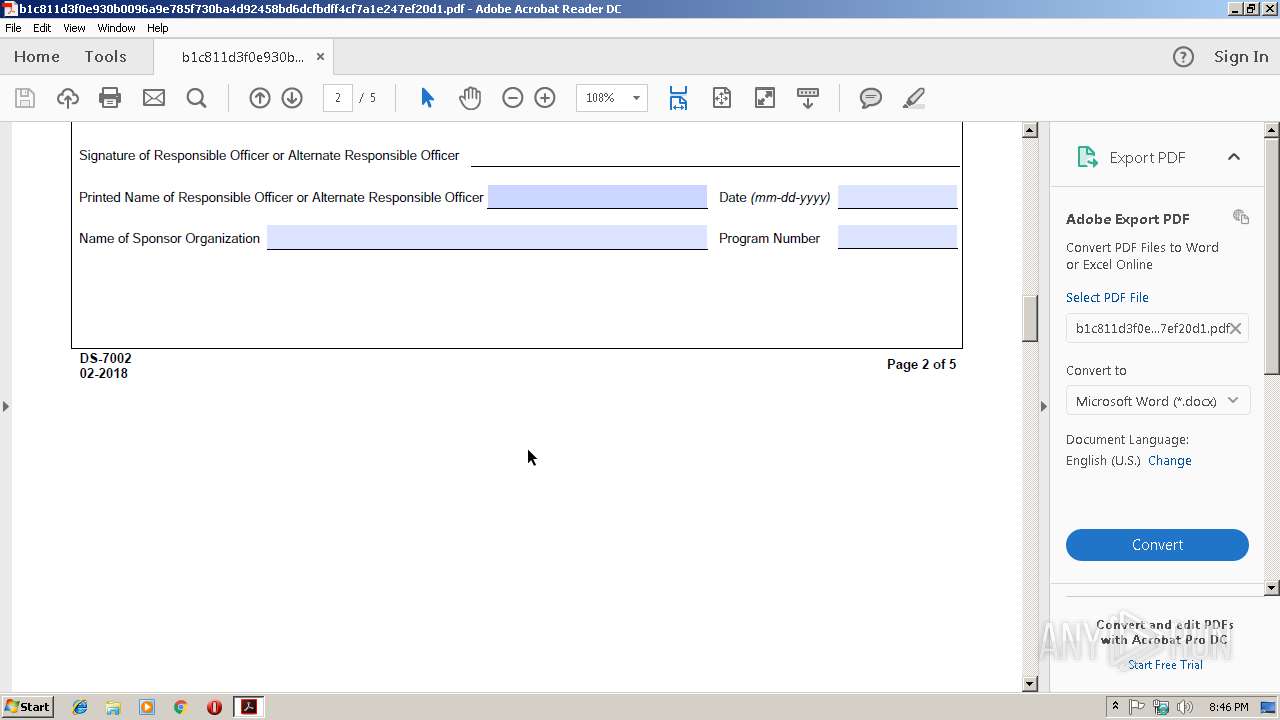Switch to the Home tab
This screenshot has height=720, width=1280.
37,57
